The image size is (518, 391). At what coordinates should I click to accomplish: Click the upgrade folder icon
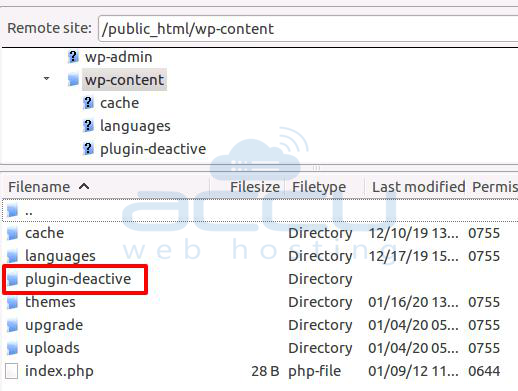click(12, 326)
